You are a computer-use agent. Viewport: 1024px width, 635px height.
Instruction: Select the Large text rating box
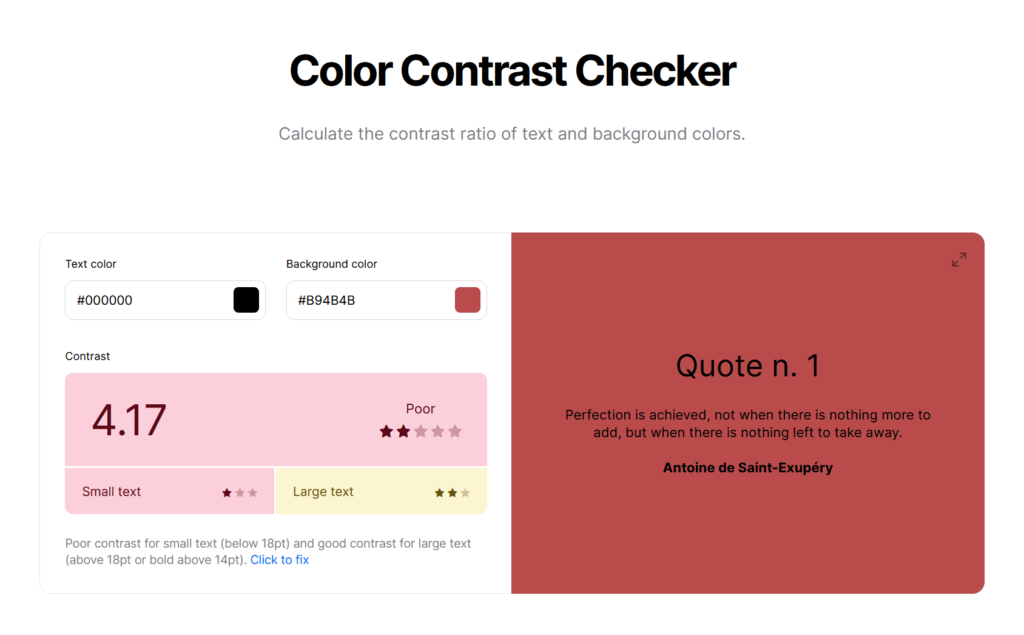pos(380,491)
